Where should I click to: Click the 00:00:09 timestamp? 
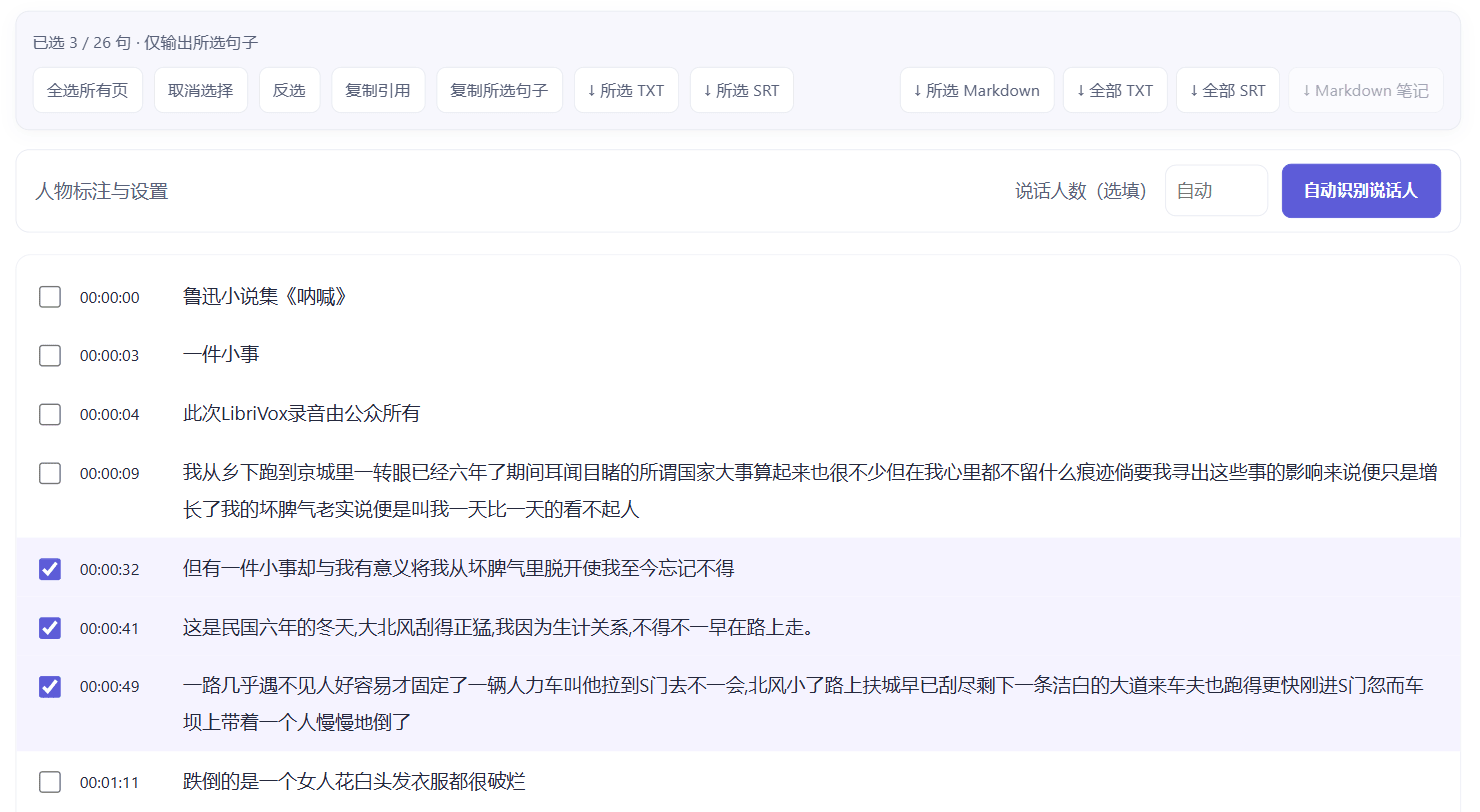click(x=110, y=473)
